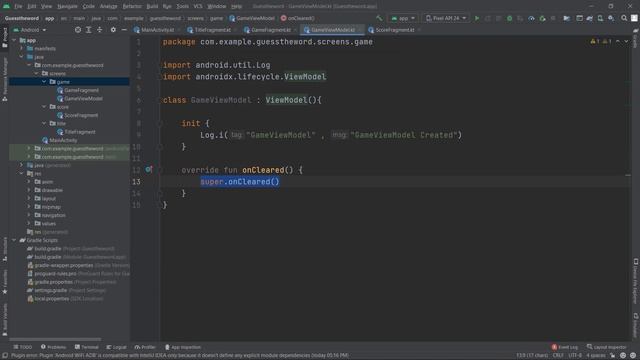This screenshot has height=360, width=640.
Task: Click the Layout Inspector button in status bar
Action: (x=606, y=347)
